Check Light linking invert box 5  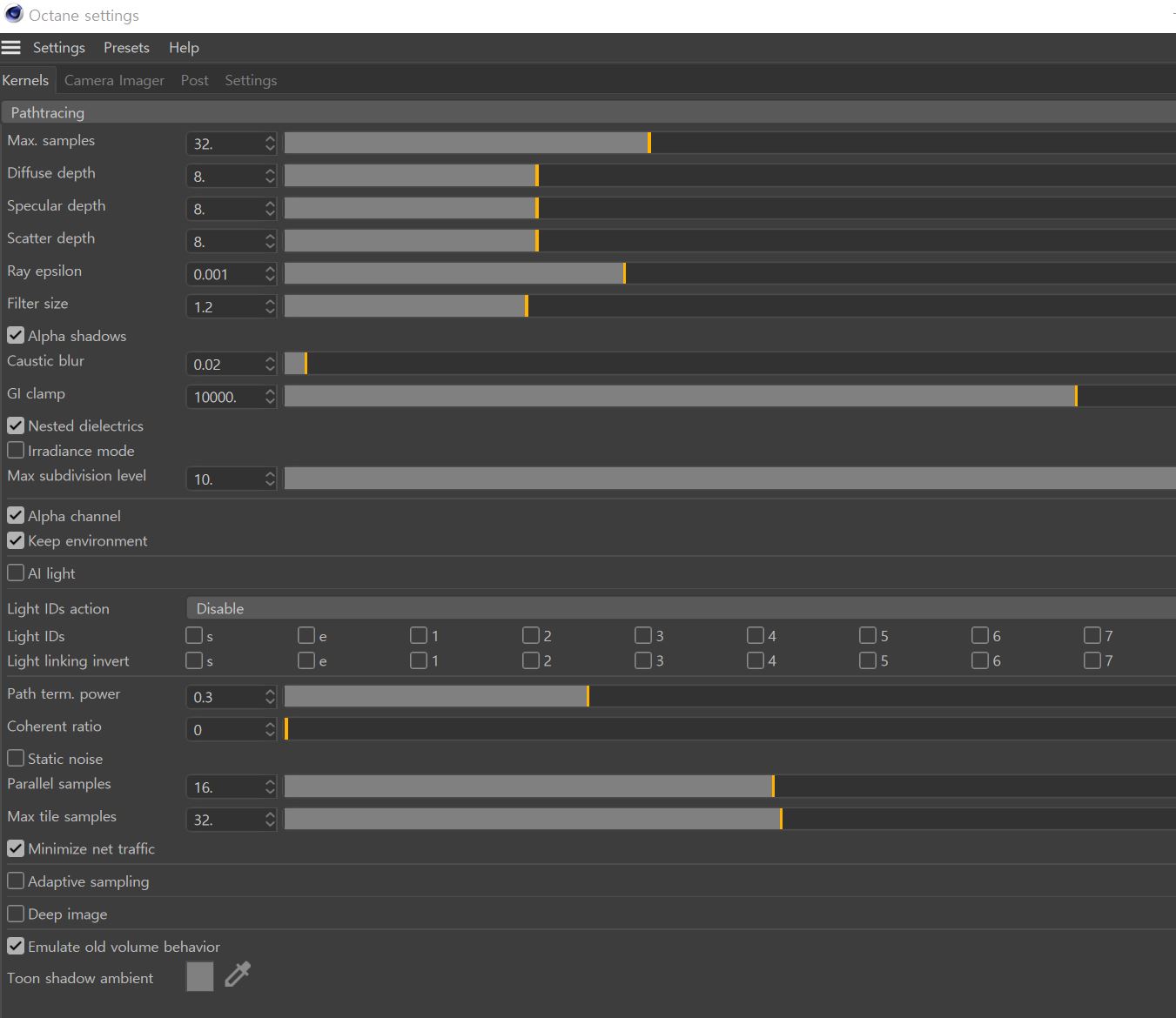868,660
